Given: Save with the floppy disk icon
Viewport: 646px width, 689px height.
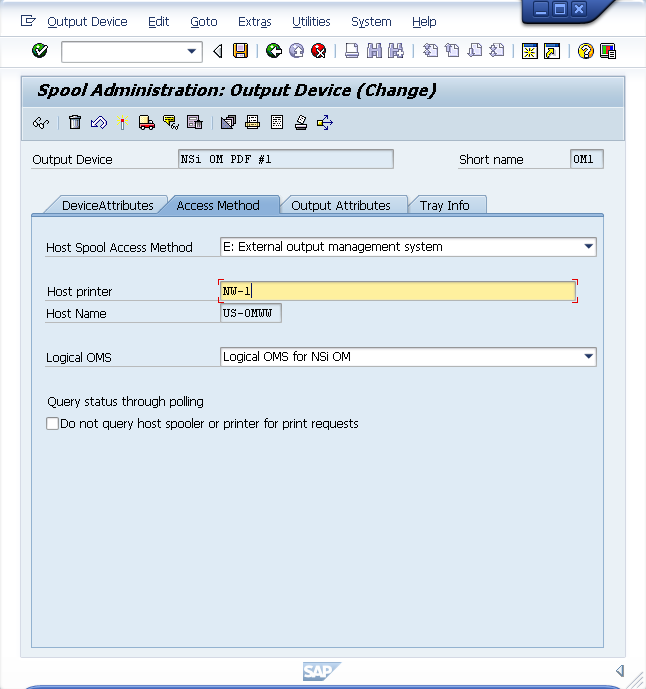Looking at the screenshot, I should tap(240, 51).
